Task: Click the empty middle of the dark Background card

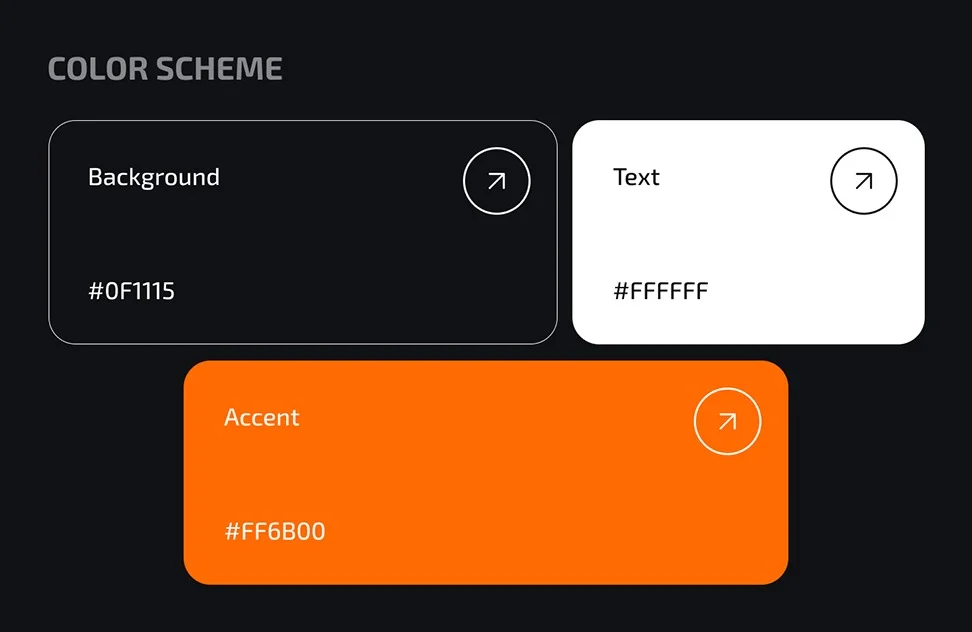Action: (302, 235)
